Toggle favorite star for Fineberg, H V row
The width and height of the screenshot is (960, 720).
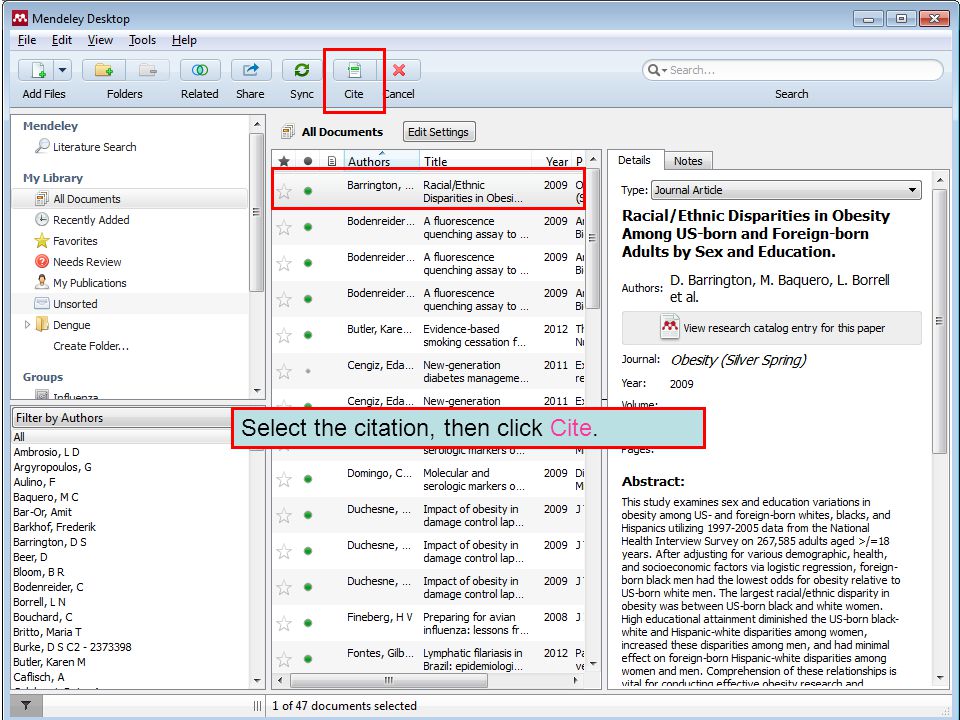click(x=284, y=624)
